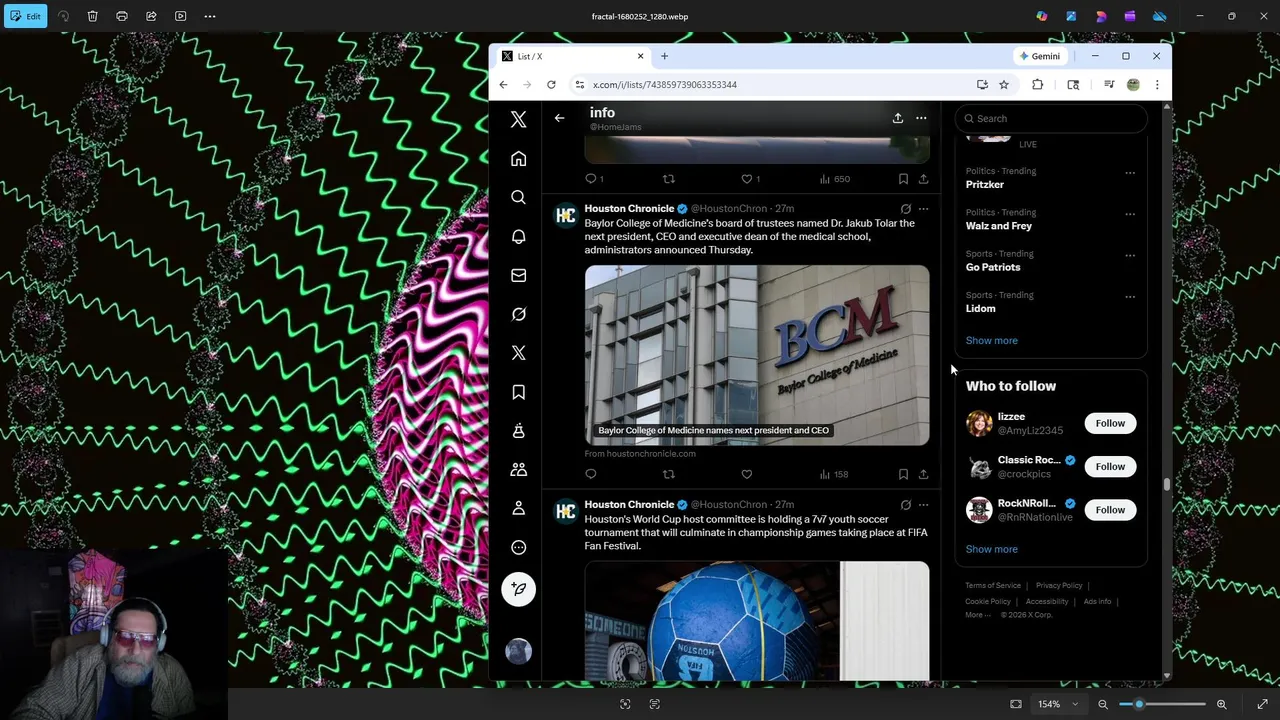Zoom in with the Photos magnifier plus
1280x720 pixels.
[1221, 704]
